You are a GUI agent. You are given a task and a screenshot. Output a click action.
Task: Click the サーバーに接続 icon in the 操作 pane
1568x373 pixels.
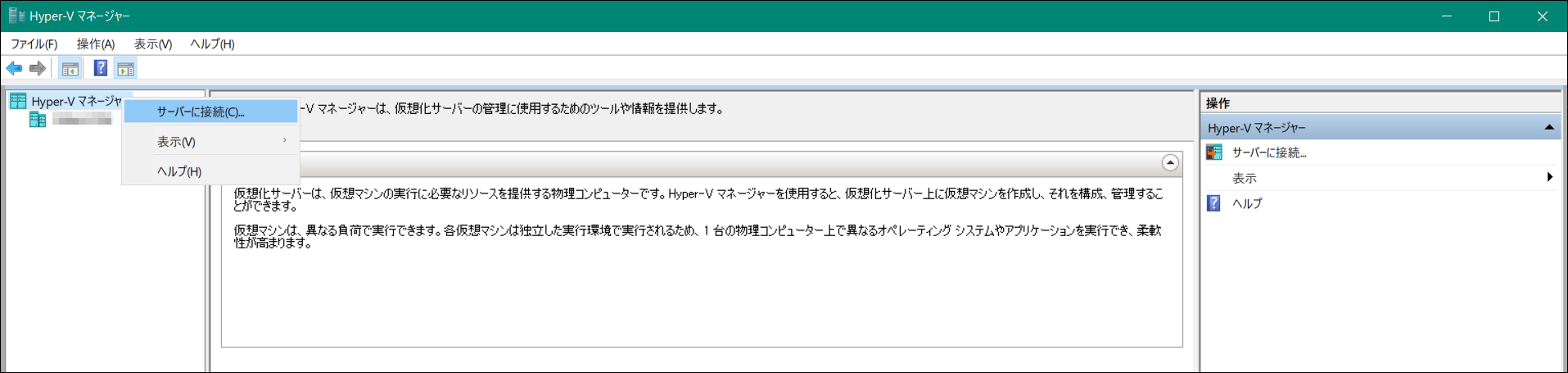[x=1214, y=152]
